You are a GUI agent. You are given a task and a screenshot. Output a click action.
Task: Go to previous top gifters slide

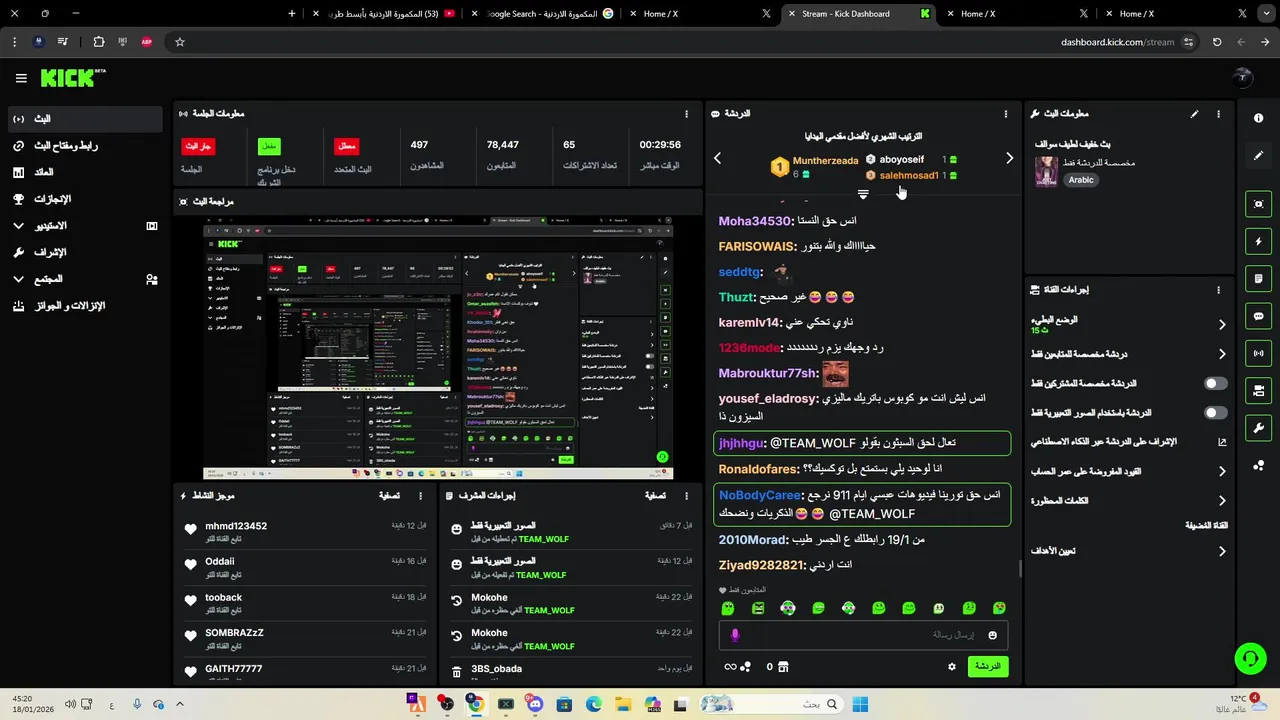click(717, 158)
